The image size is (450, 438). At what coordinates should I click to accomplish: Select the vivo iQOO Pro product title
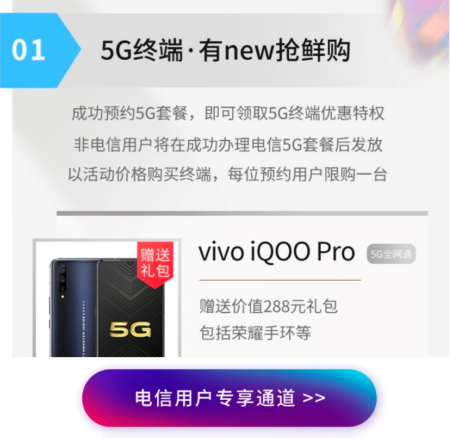click(x=277, y=252)
